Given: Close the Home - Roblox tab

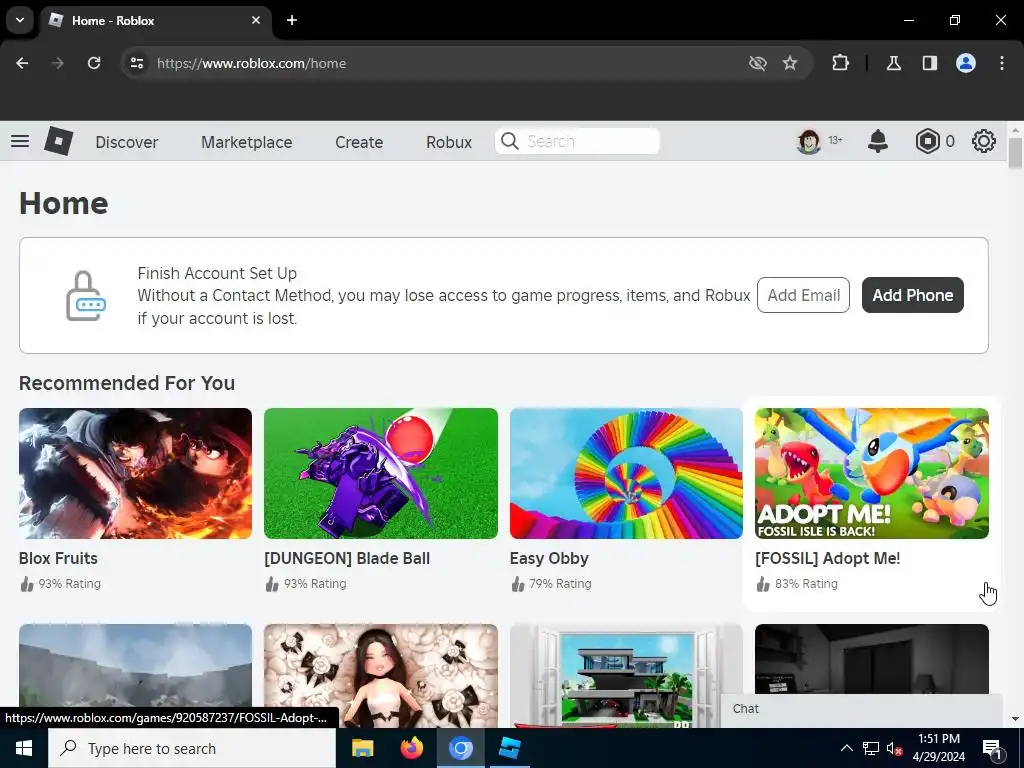Looking at the screenshot, I should pos(256,20).
